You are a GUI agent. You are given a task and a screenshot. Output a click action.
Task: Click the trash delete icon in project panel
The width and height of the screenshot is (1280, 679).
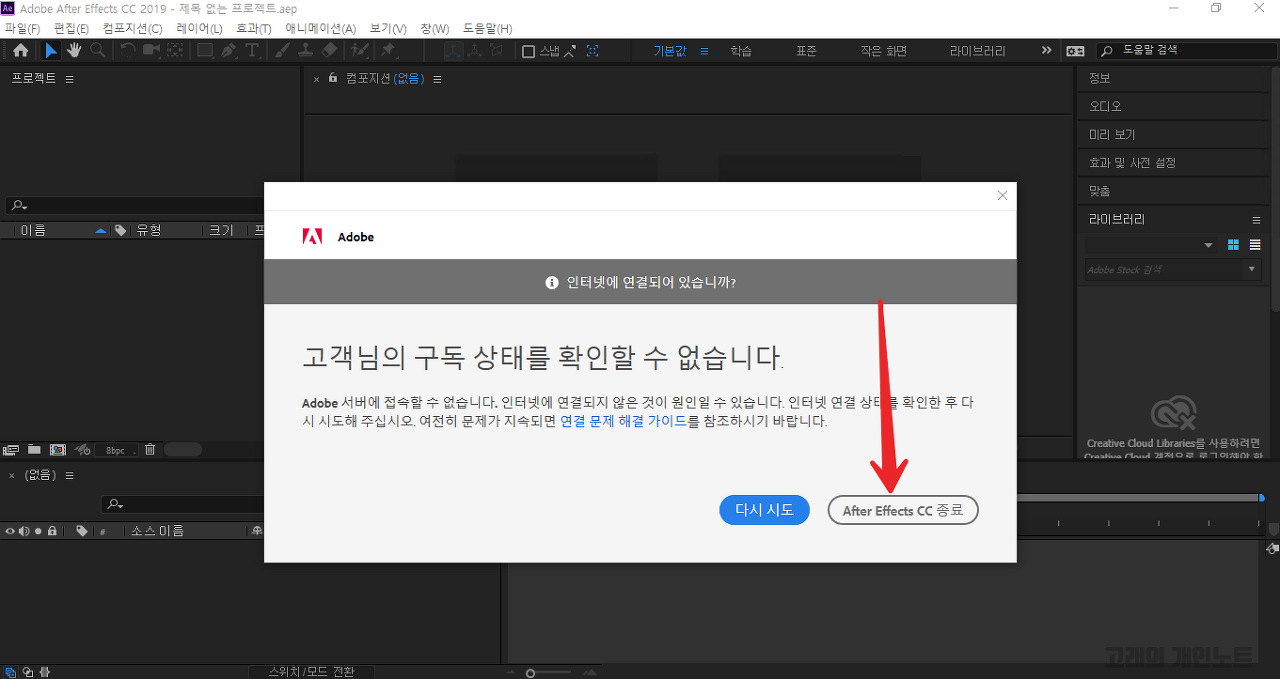point(149,450)
